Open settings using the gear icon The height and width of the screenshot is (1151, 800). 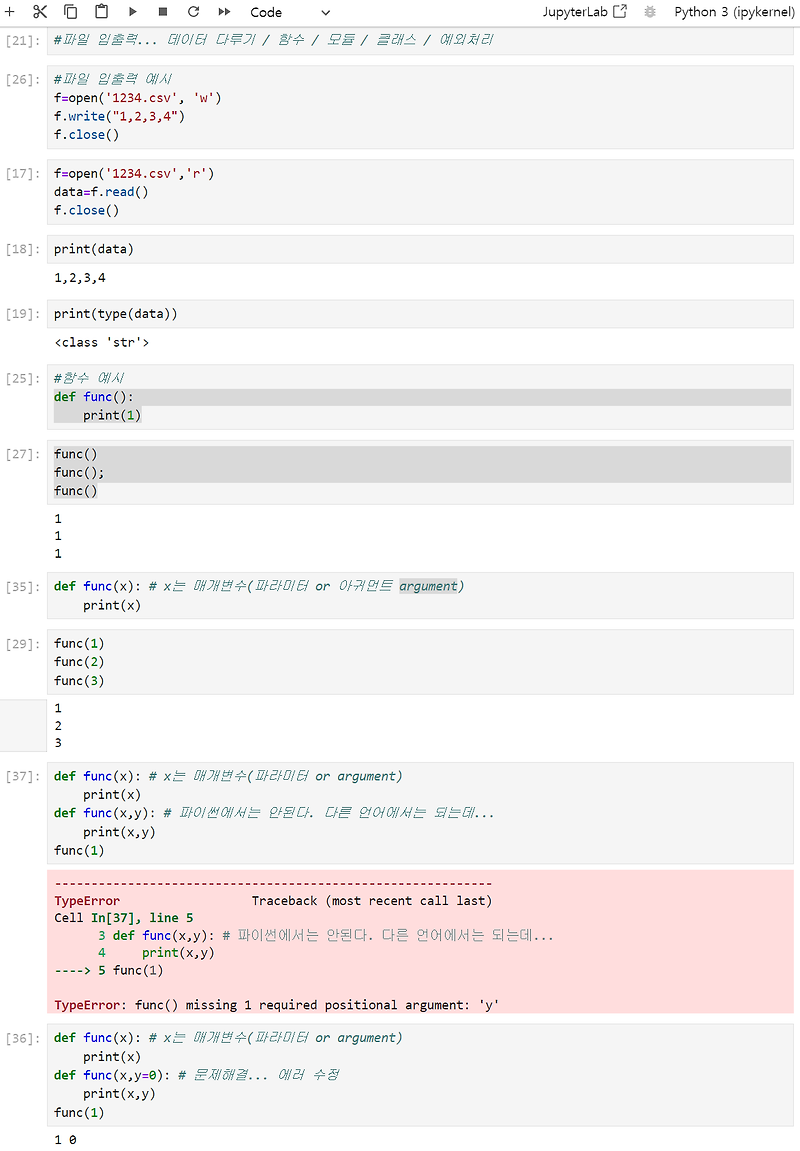click(x=649, y=11)
